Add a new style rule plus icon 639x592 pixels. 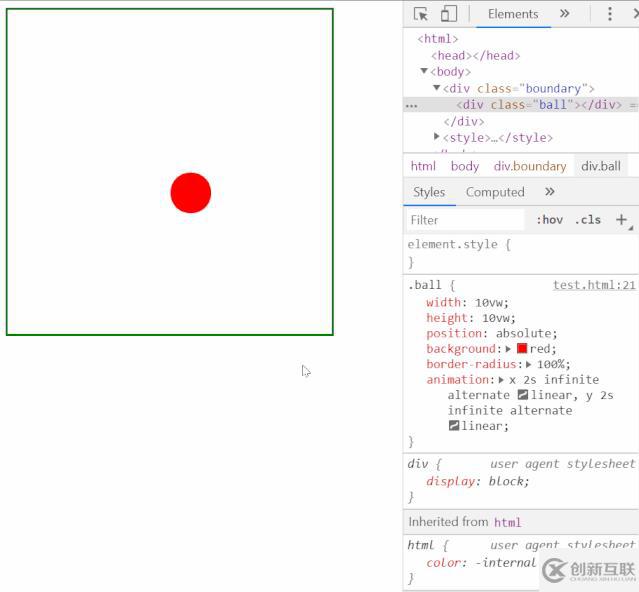621,220
